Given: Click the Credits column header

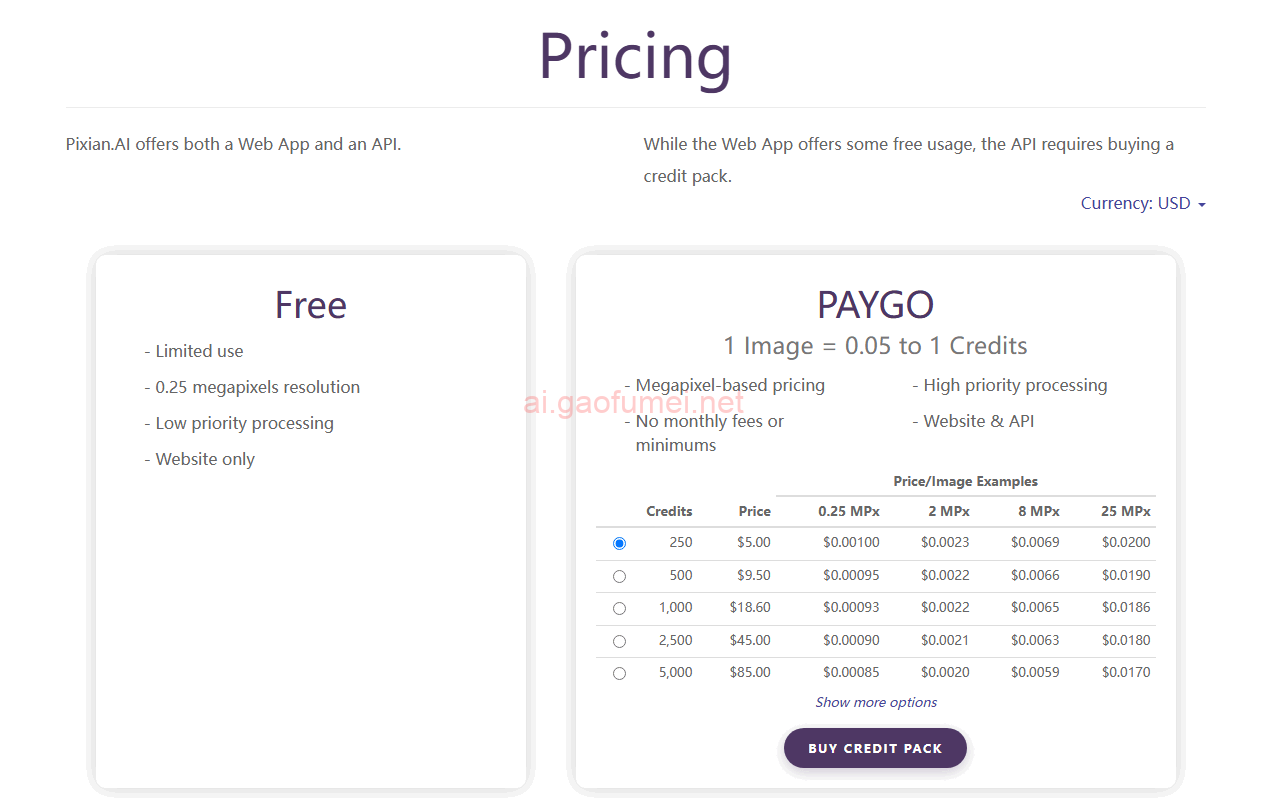Looking at the screenshot, I should pos(669,511).
